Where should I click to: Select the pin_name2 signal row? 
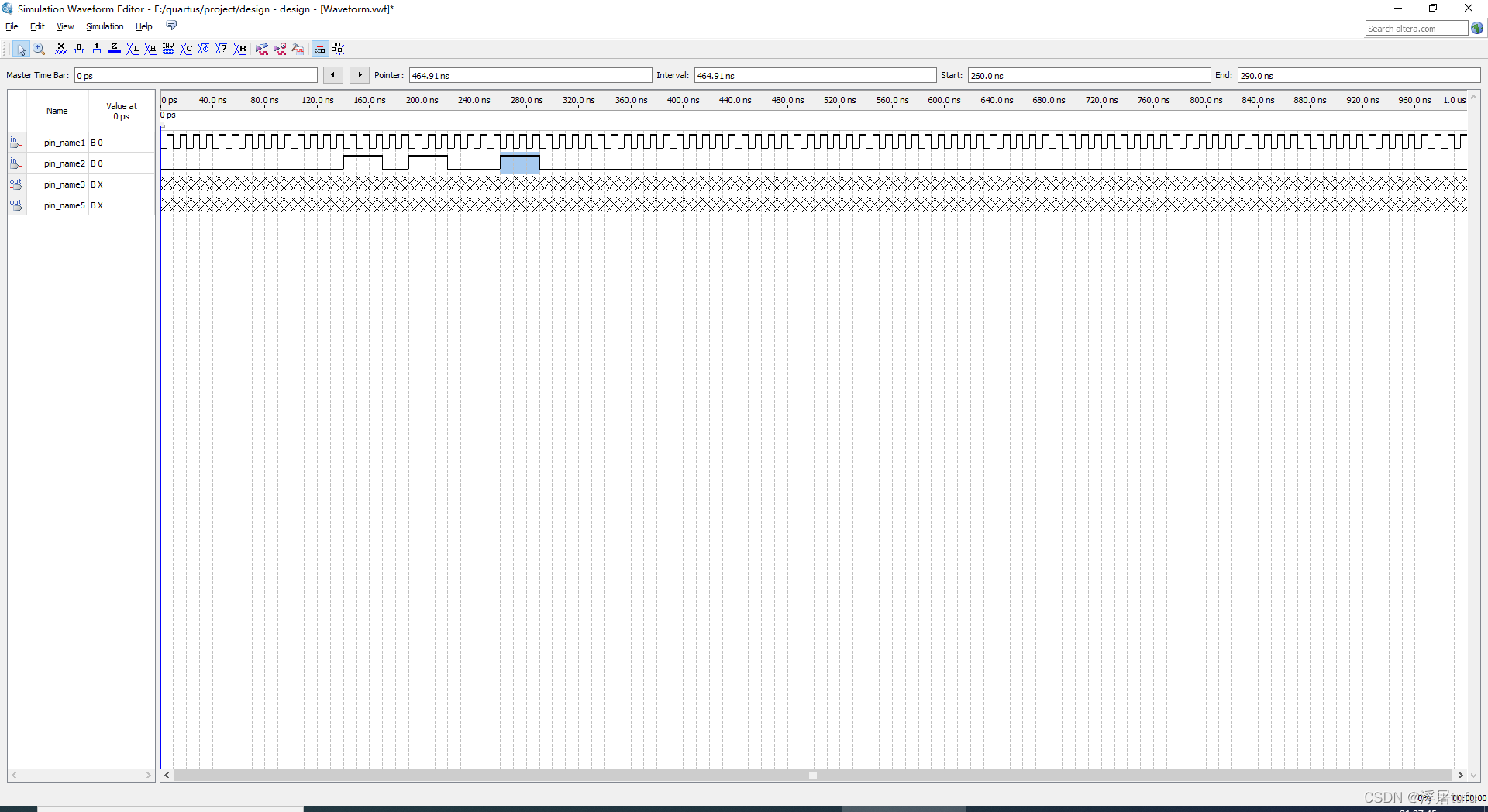[81, 163]
